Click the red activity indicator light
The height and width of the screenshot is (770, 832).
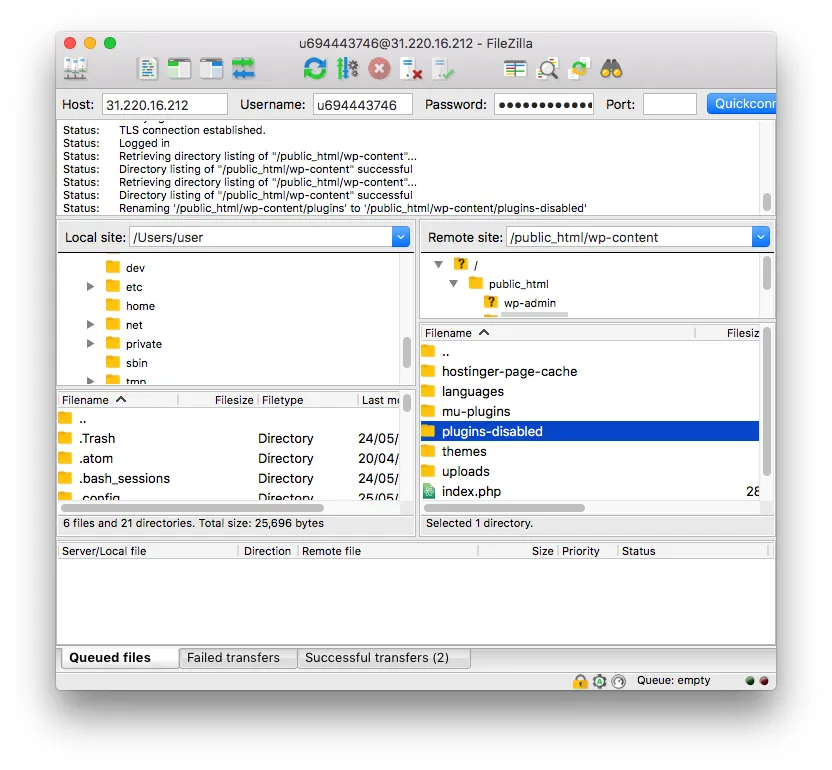764,681
